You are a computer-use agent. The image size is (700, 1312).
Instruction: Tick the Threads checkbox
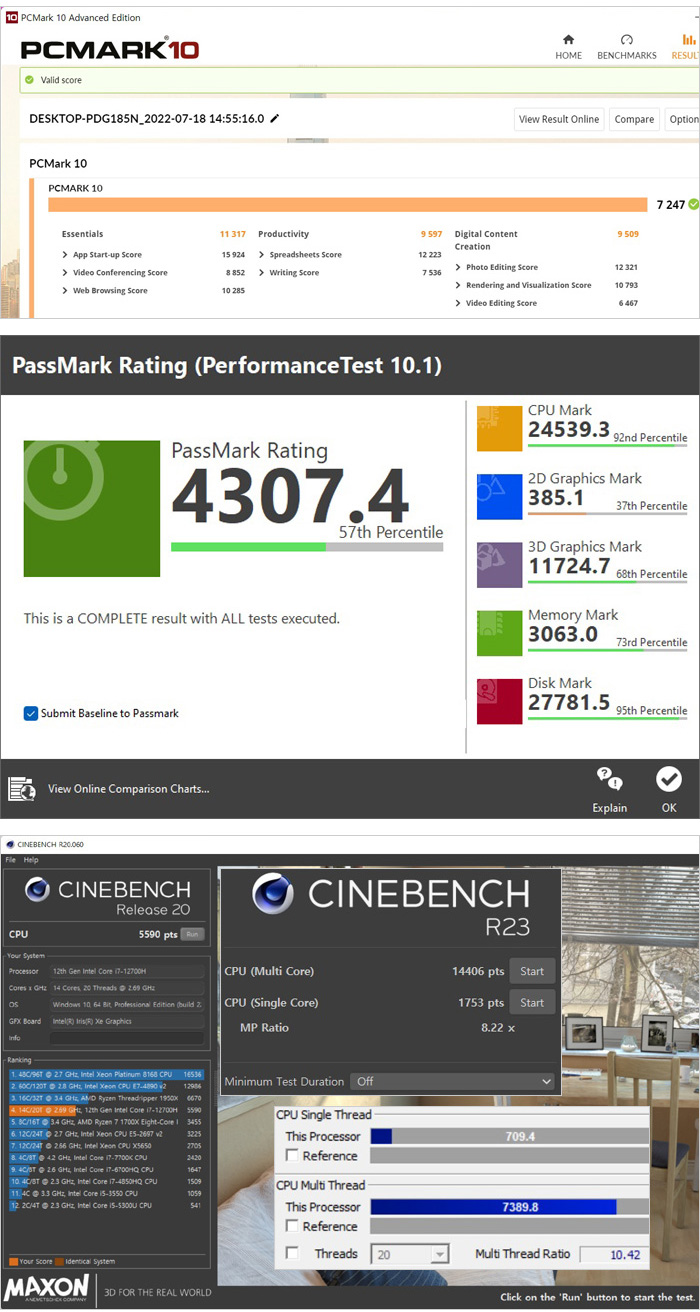[x=292, y=1253]
